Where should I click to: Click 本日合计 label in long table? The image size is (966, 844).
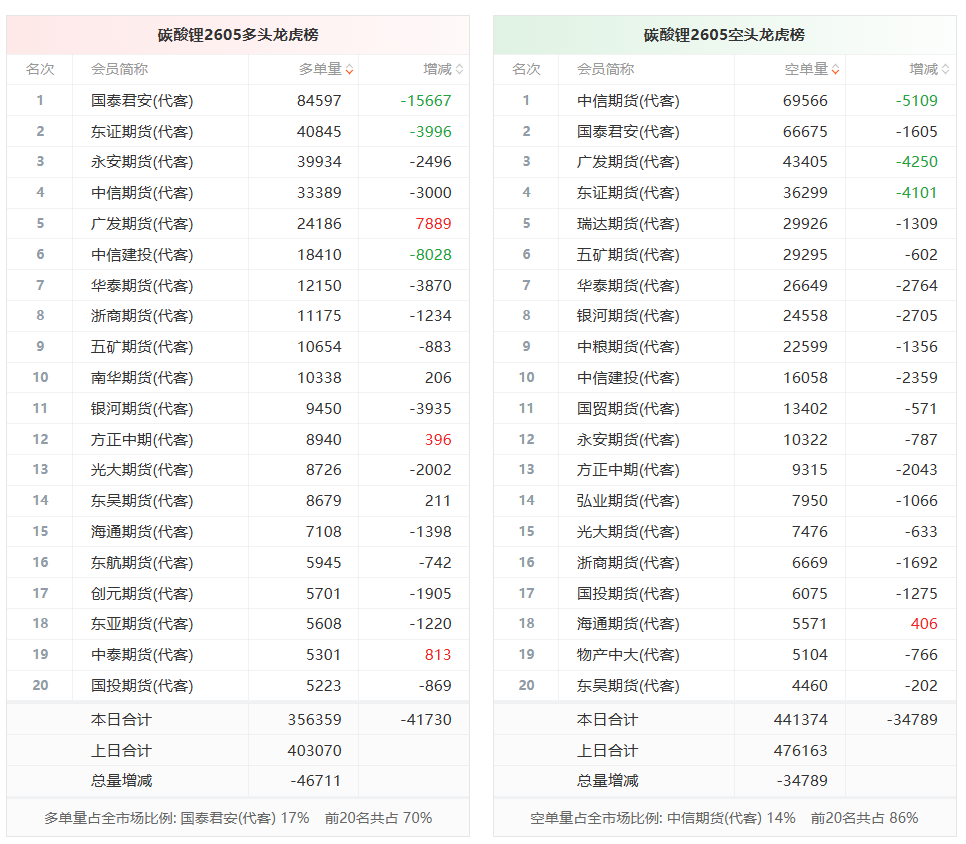tap(121, 720)
